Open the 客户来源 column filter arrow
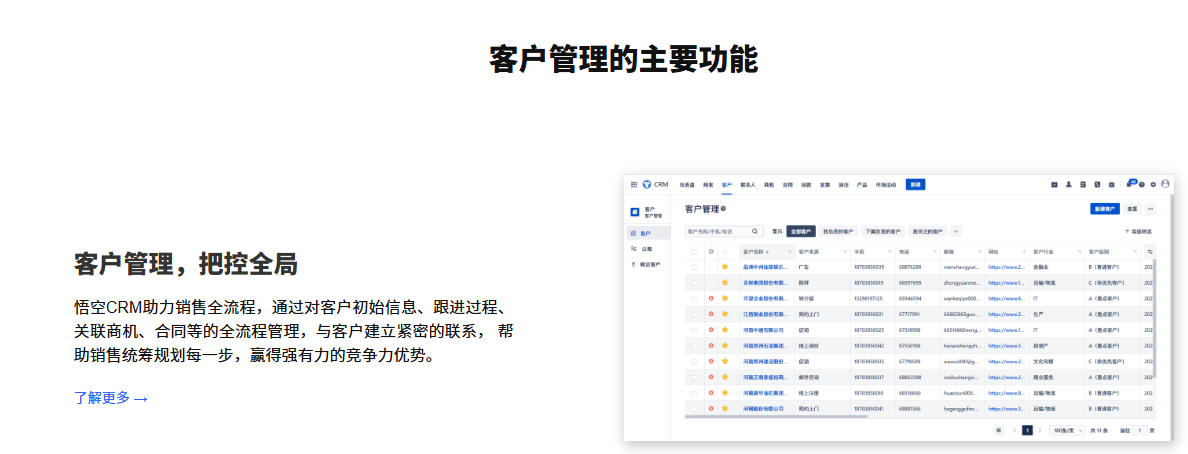The image size is (1188, 454). point(845,252)
